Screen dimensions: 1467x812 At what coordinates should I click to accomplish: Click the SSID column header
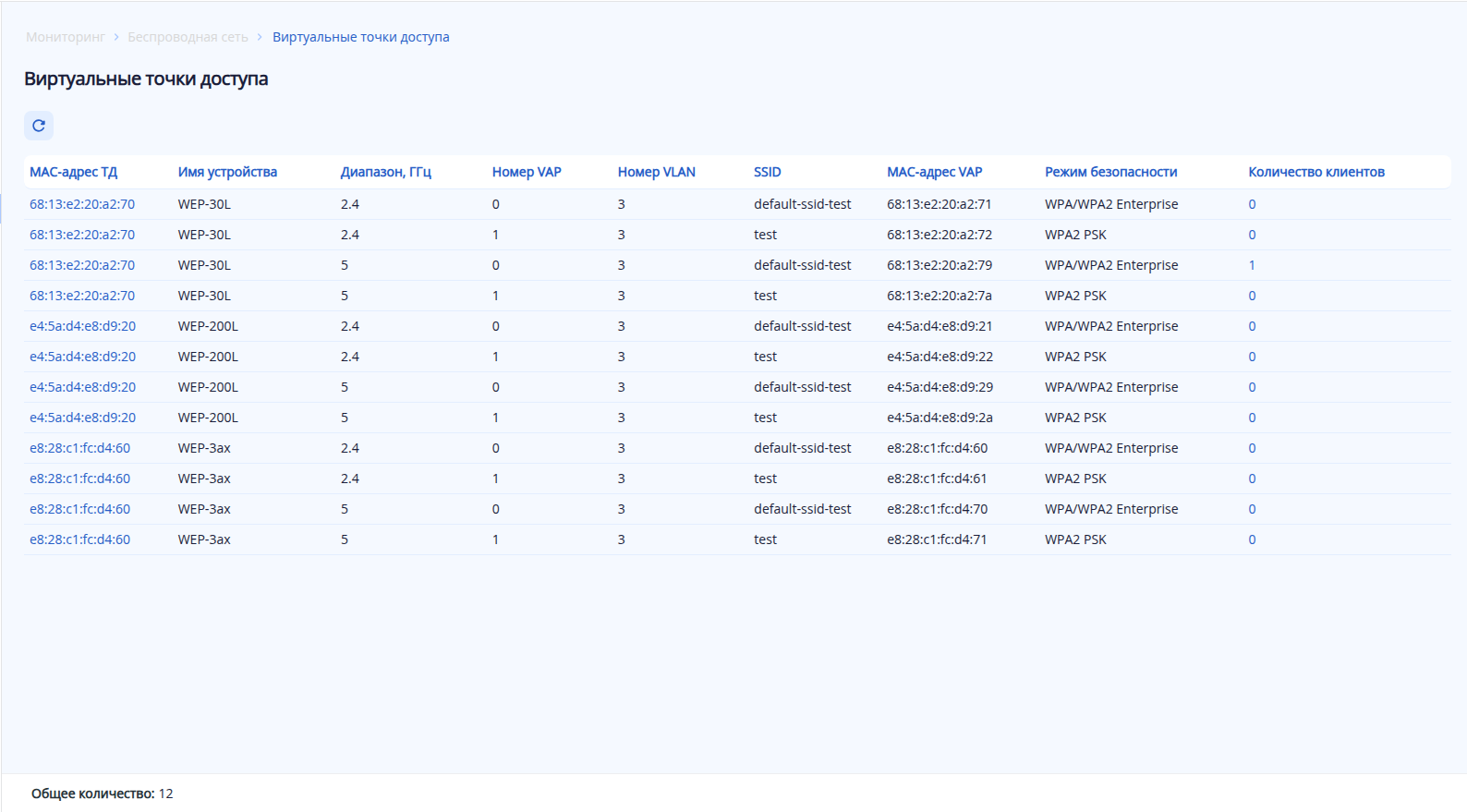click(767, 172)
